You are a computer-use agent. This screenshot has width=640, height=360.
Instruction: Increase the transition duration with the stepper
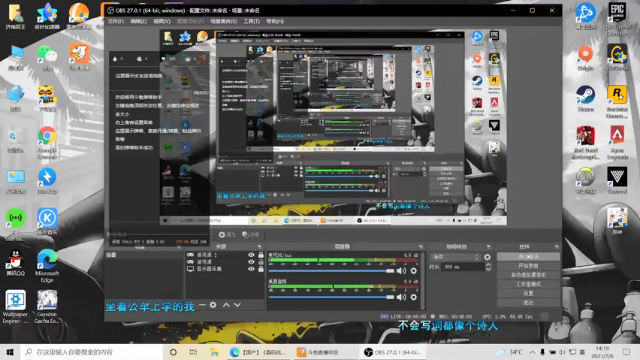point(488,265)
